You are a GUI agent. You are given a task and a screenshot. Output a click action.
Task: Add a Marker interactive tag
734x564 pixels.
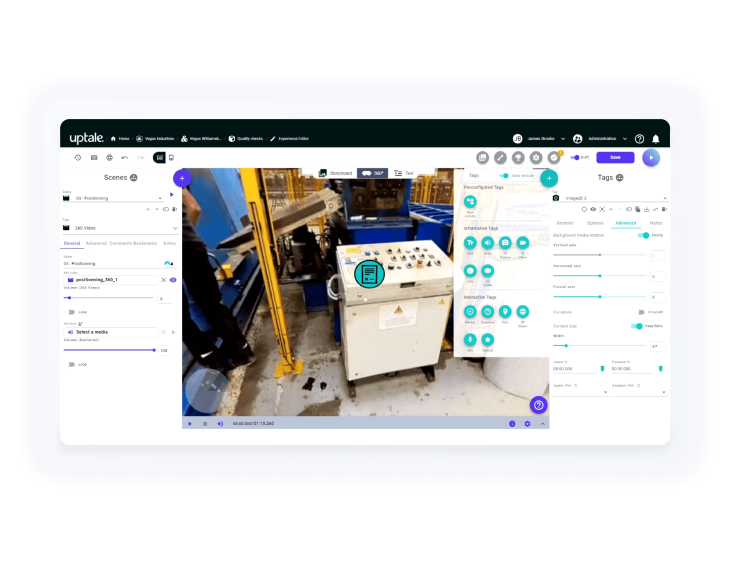point(470,312)
